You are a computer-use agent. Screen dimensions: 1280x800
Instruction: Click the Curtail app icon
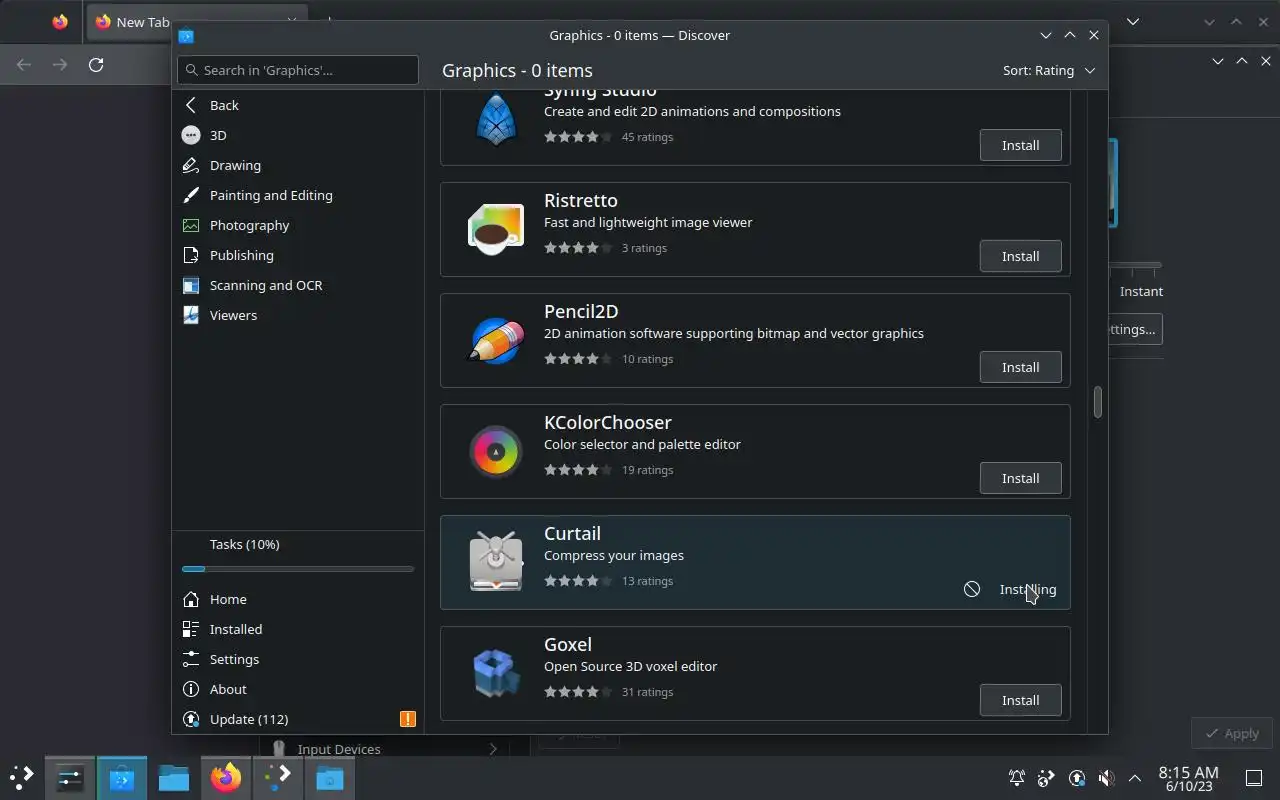(x=496, y=562)
